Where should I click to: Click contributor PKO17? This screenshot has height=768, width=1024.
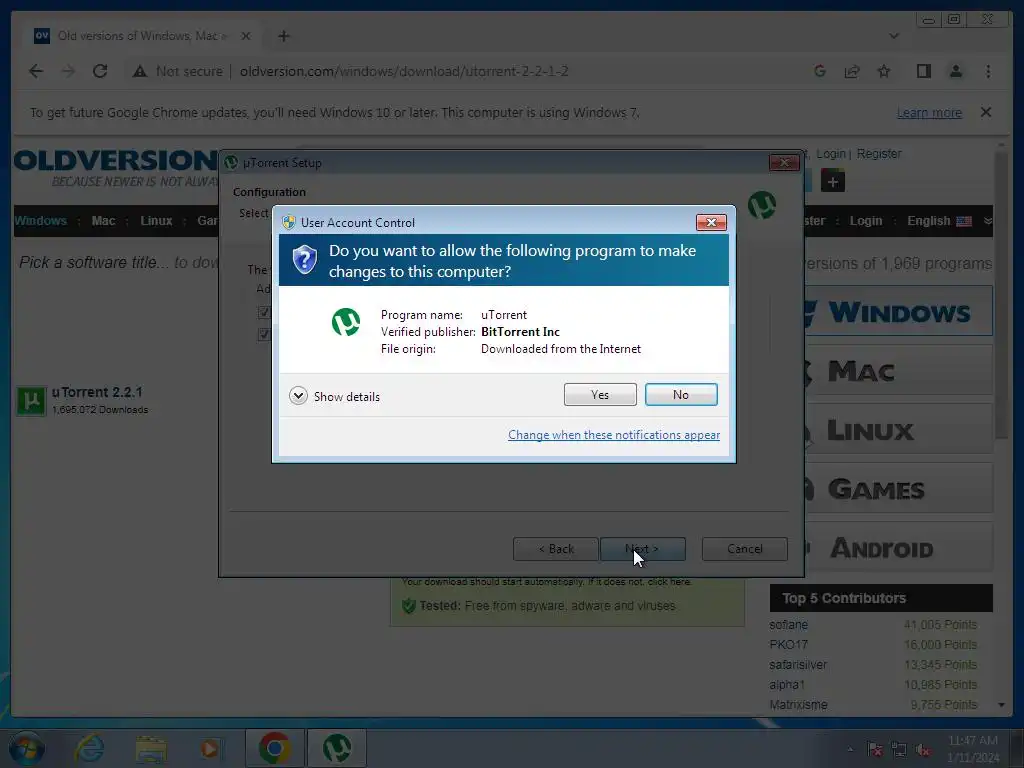[x=788, y=645]
